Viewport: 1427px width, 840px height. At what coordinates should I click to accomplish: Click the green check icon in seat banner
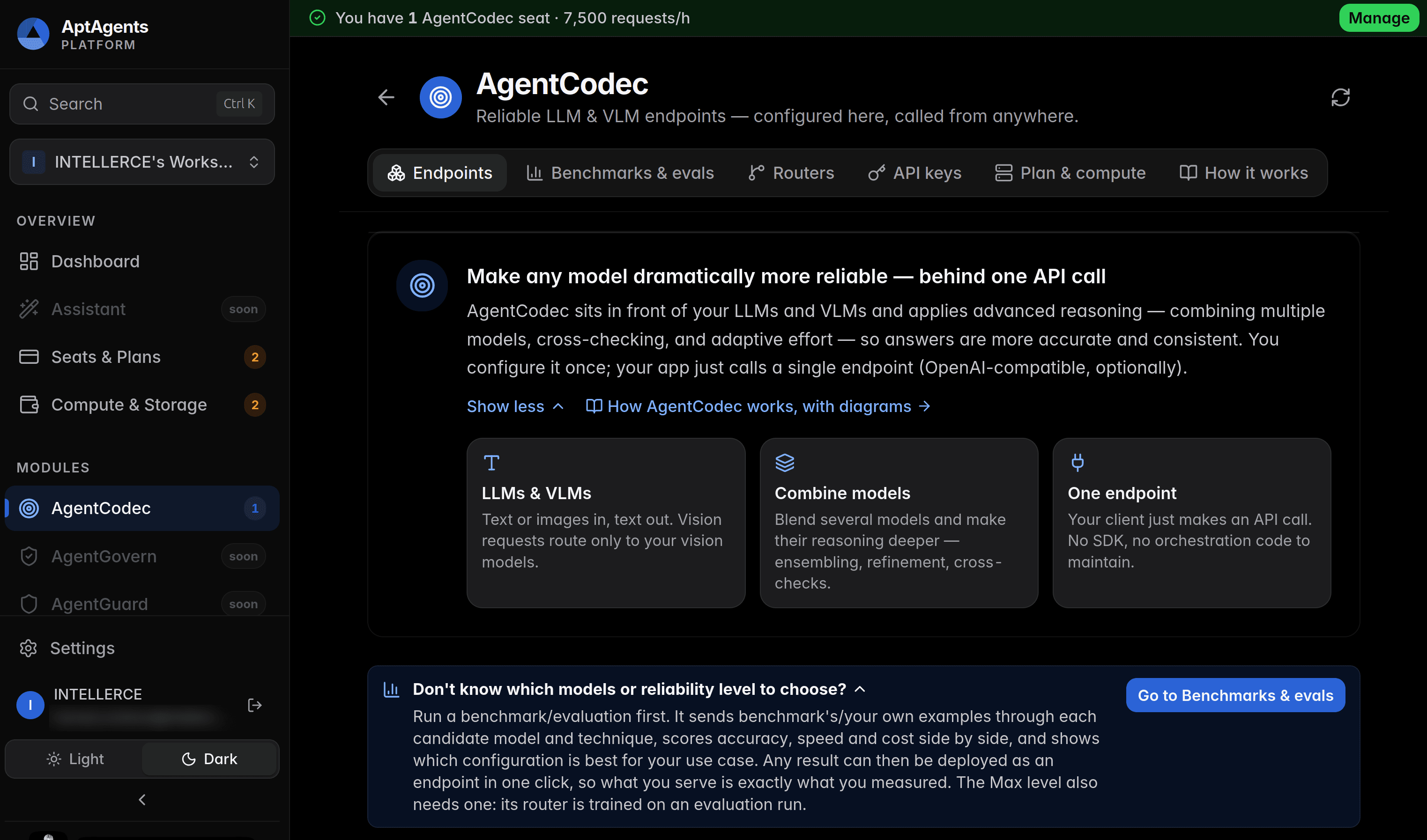tap(317, 17)
